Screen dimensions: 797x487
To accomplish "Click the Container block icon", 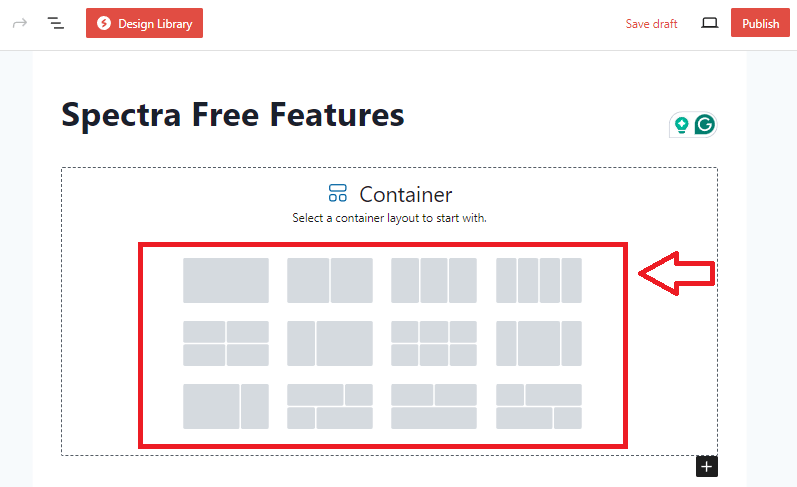I will [x=337, y=194].
